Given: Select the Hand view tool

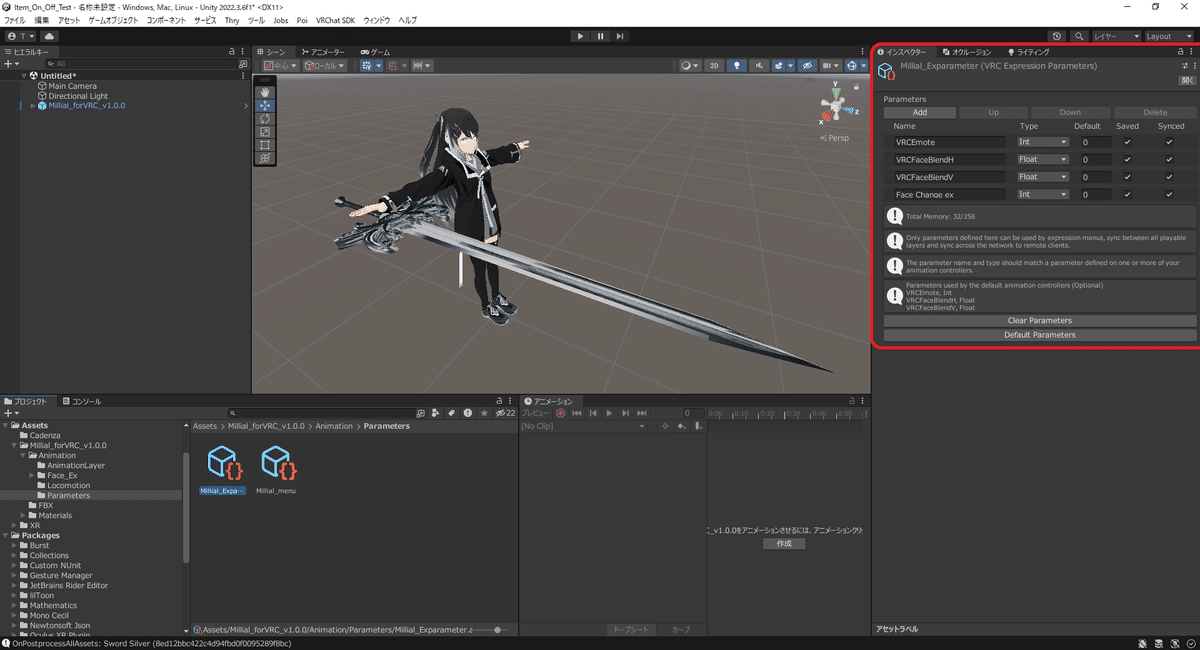Looking at the screenshot, I should click(x=265, y=92).
